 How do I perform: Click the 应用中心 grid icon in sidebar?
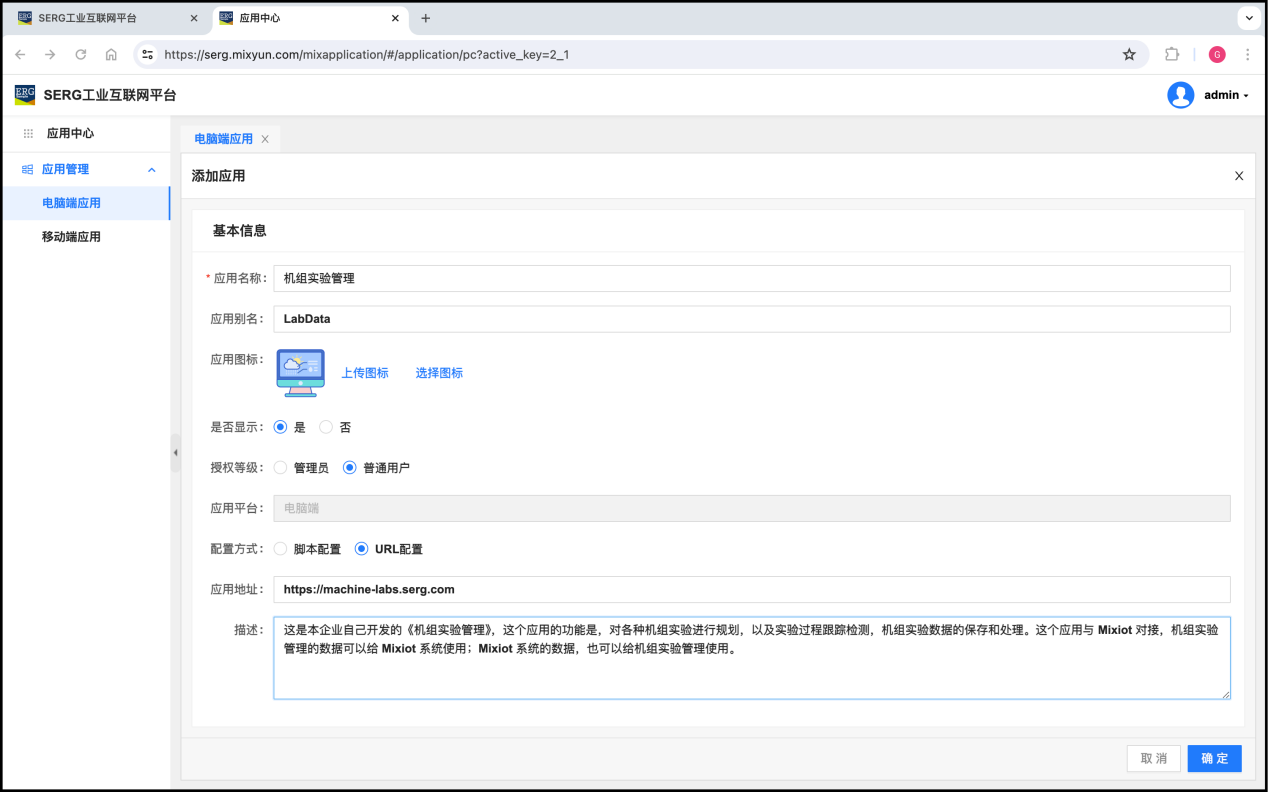(x=28, y=133)
